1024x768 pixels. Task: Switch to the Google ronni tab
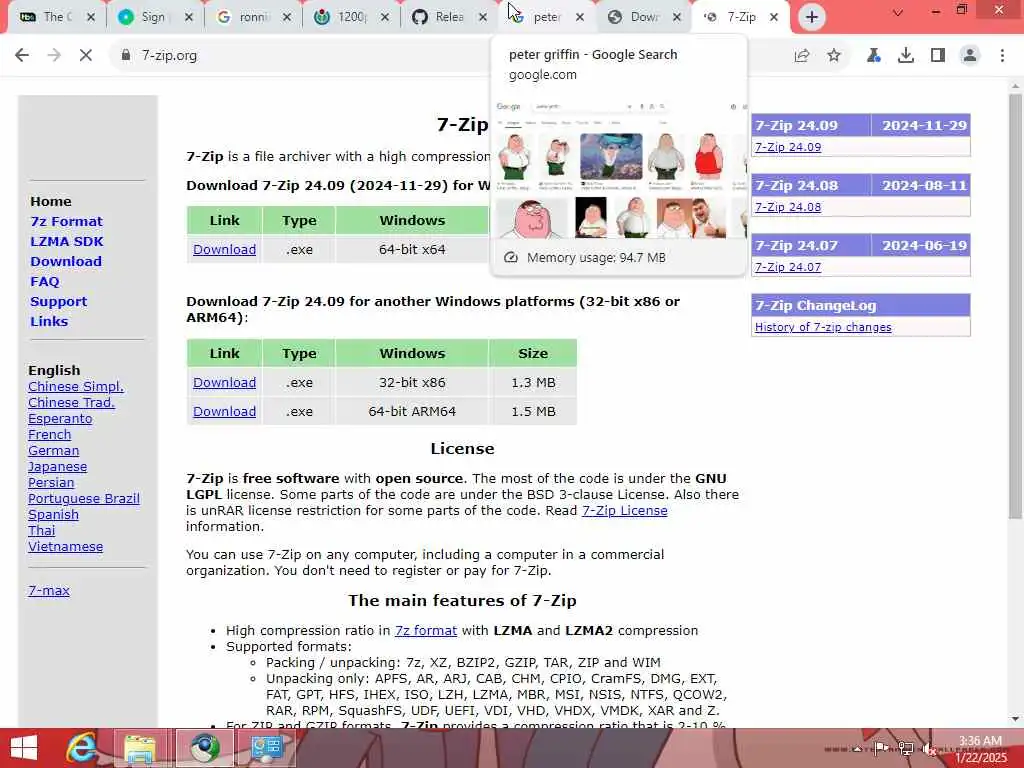tap(253, 17)
